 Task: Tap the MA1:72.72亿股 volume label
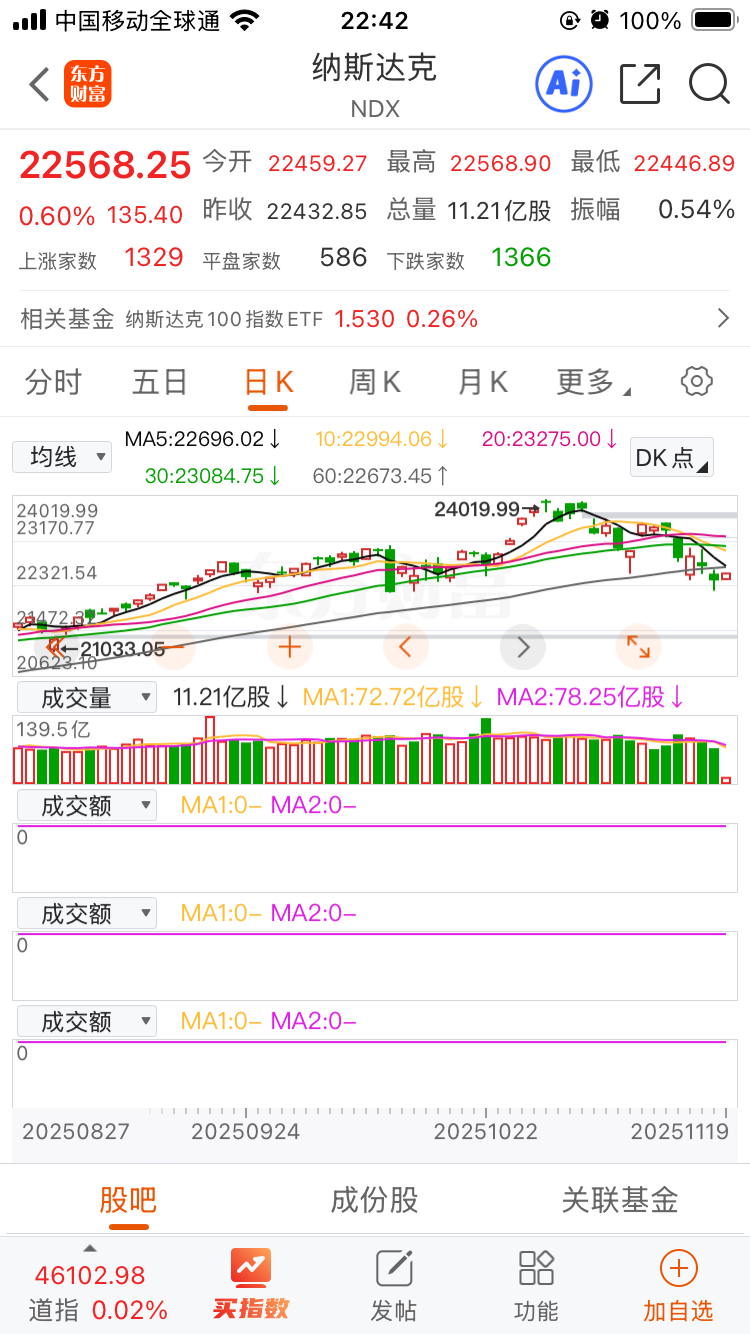[x=394, y=697]
